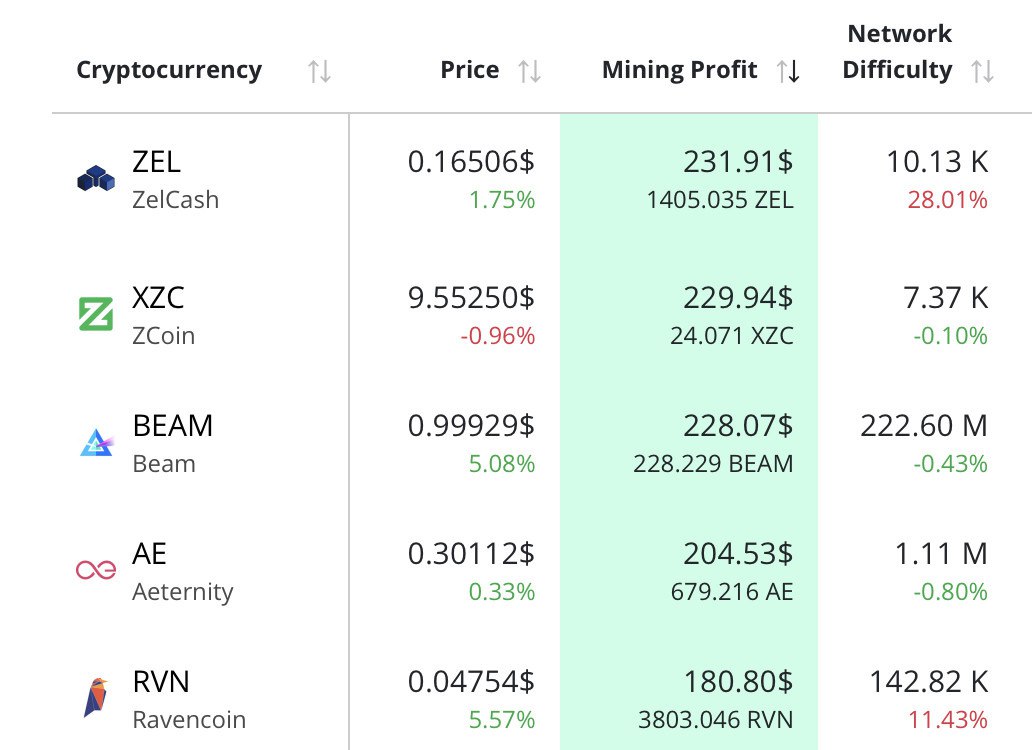Open the ZEL coin name link

pos(157,162)
